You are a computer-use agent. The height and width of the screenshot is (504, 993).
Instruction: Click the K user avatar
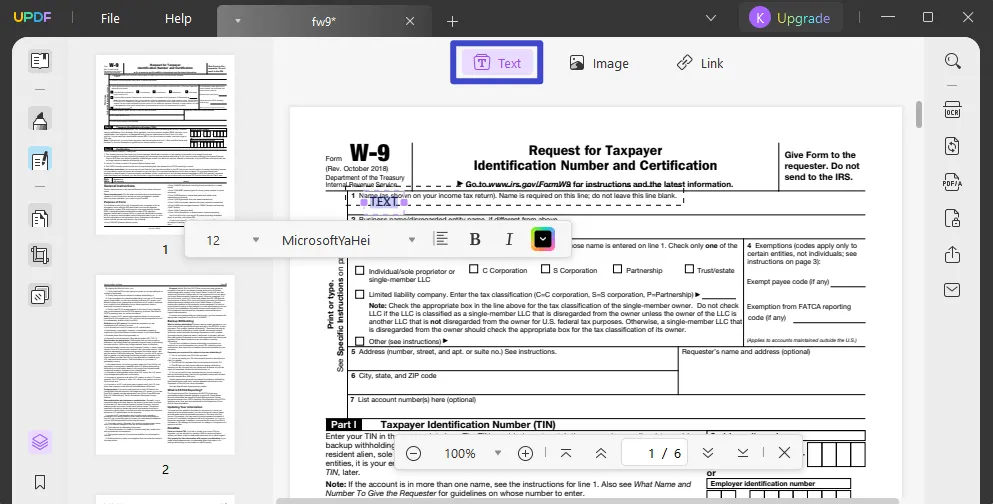pyautogui.click(x=759, y=18)
